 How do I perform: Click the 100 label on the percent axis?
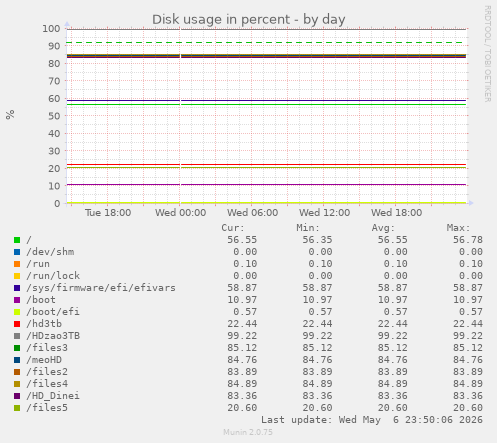point(51,29)
